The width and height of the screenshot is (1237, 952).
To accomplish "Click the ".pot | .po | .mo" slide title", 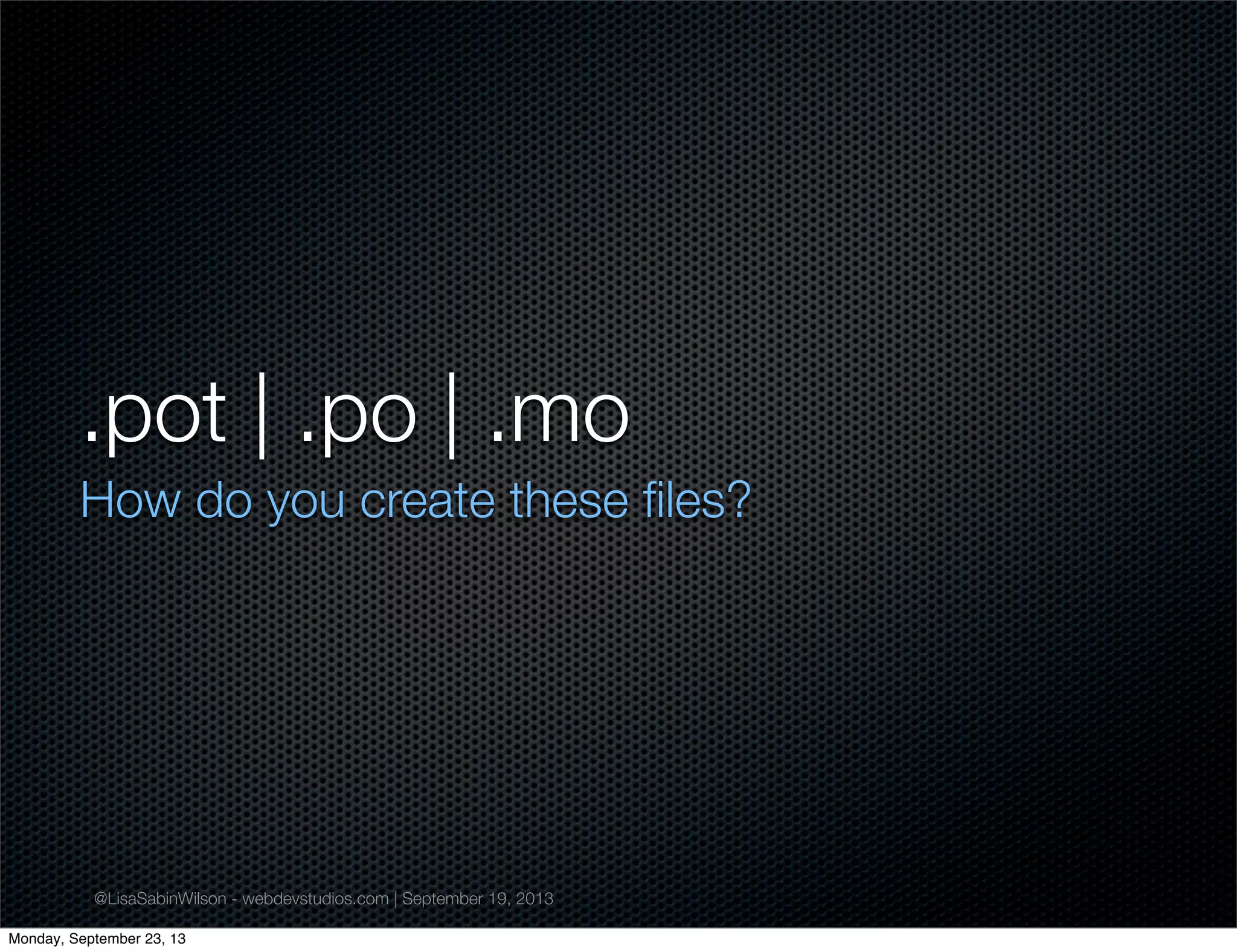I will (x=356, y=416).
